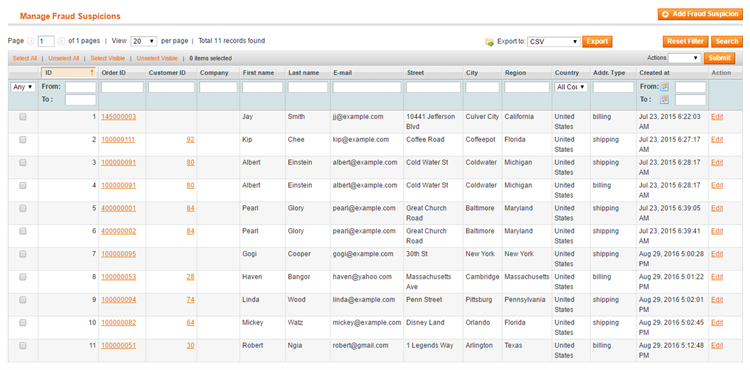Click the Unselect All link
750x370 pixels.
[x=64, y=58]
